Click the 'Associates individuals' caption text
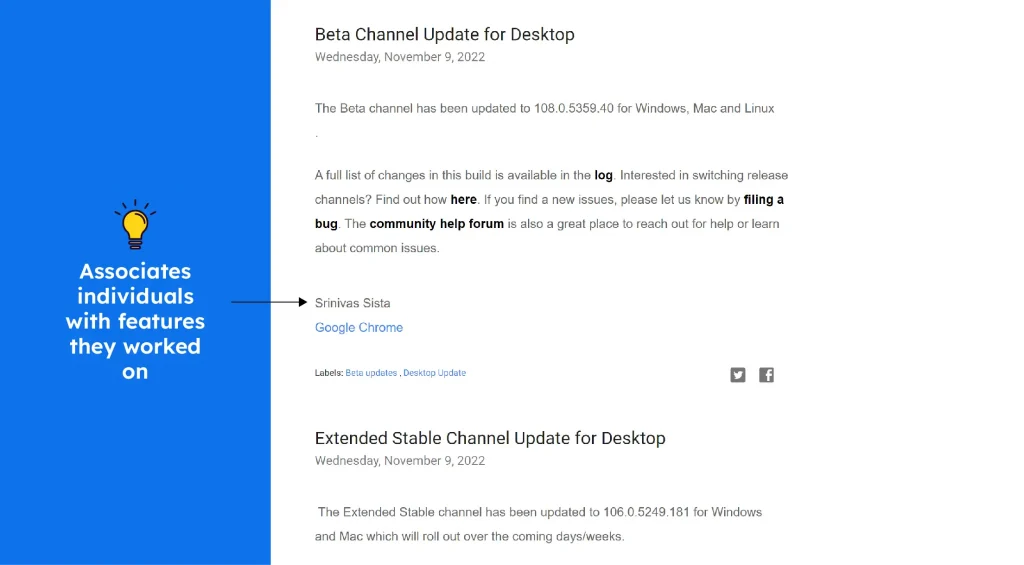The height and width of the screenshot is (565, 1024). click(135, 321)
